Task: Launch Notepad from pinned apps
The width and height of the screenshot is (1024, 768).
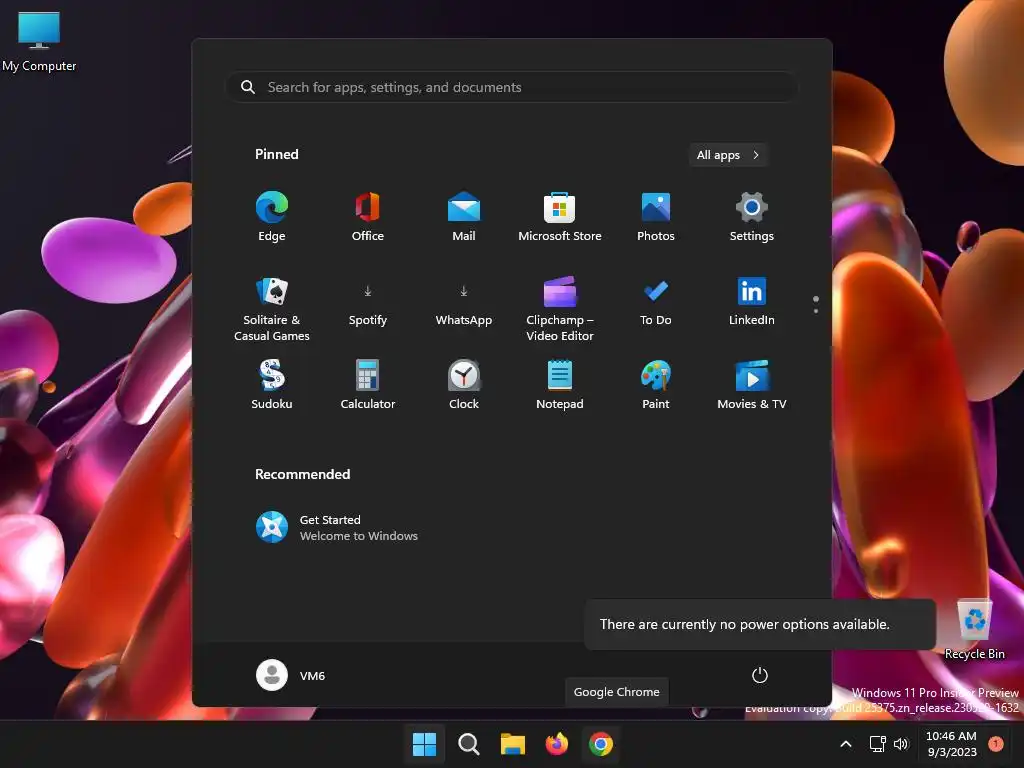Action: (x=560, y=385)
